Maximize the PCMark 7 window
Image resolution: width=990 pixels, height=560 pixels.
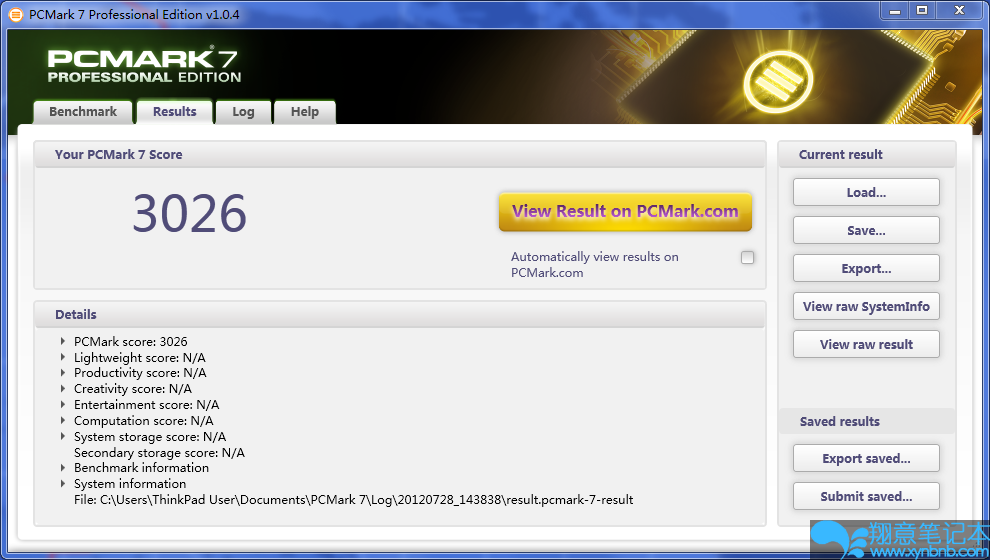922,11
